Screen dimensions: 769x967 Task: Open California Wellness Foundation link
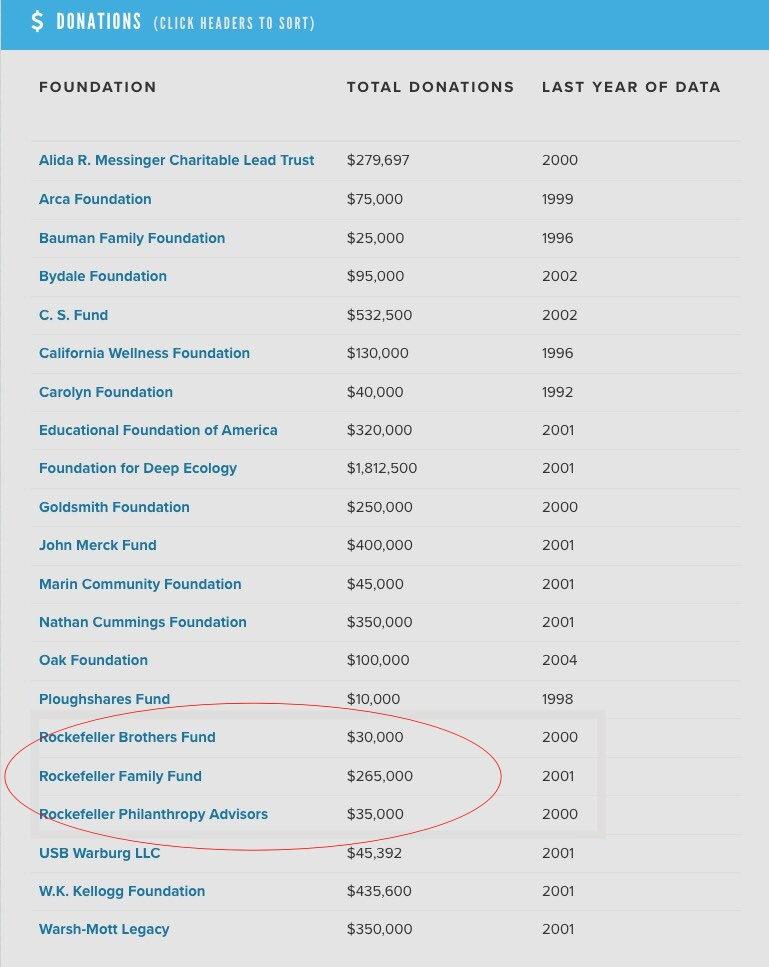tap(144, 353)
